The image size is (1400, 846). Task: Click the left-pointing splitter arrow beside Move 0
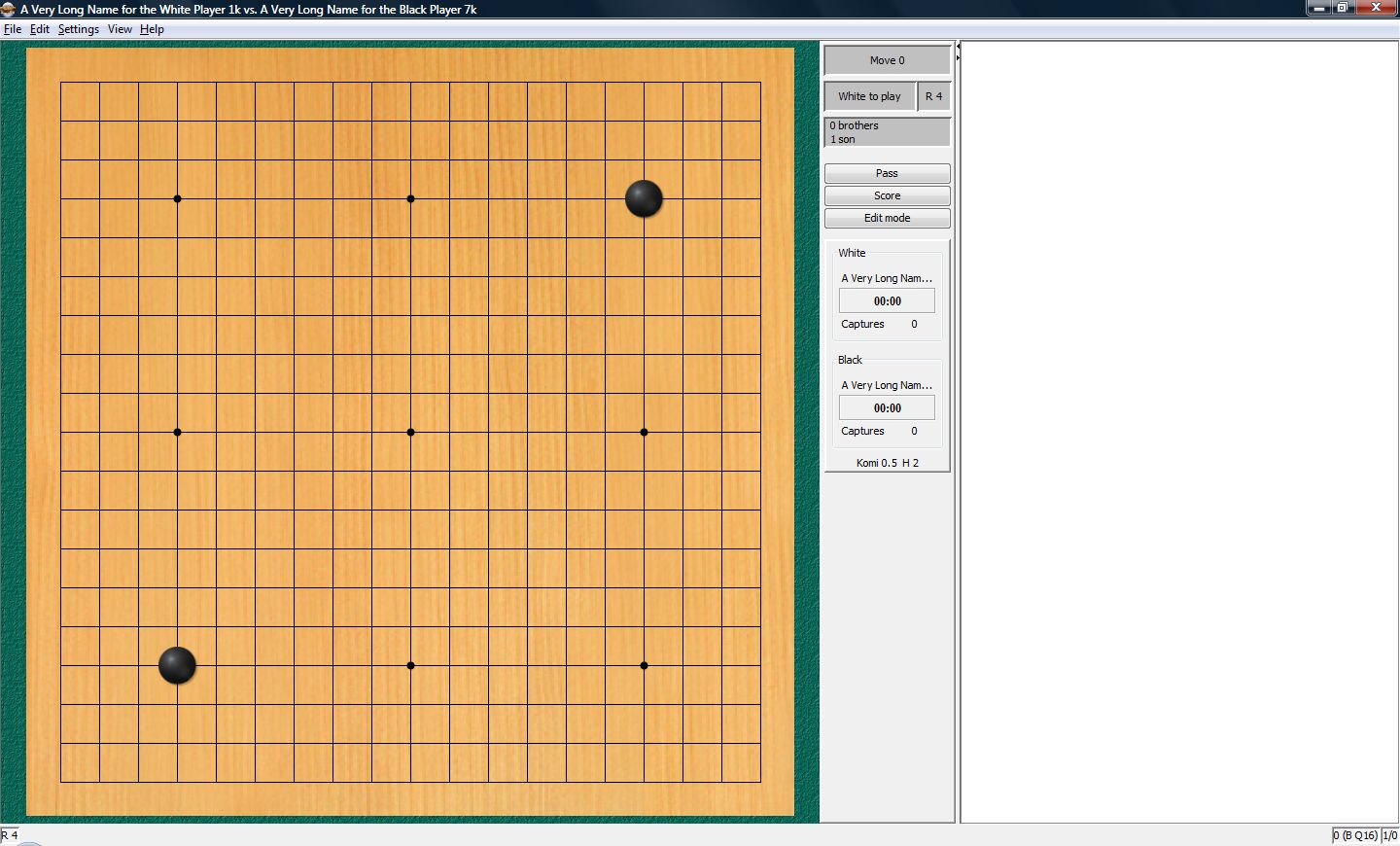(958, 47)
